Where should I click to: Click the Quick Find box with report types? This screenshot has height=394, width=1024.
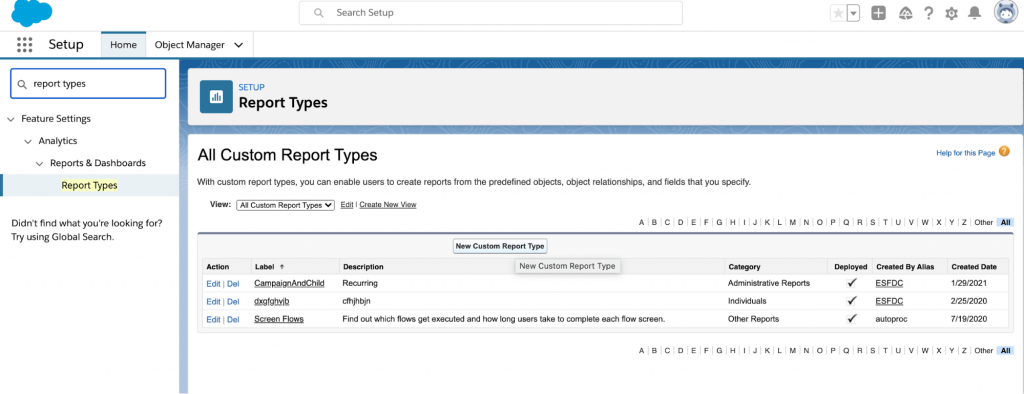[x=88, y=84]
